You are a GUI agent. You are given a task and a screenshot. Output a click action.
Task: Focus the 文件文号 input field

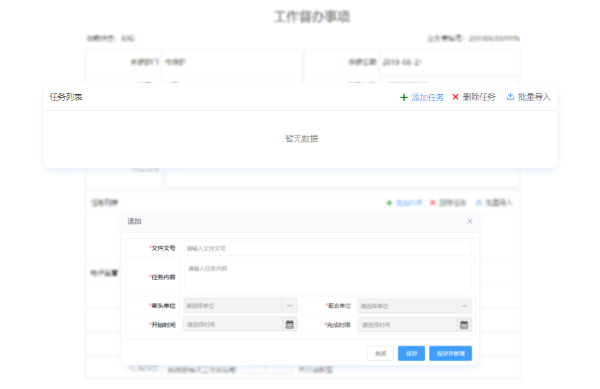[x=328, y=248]
